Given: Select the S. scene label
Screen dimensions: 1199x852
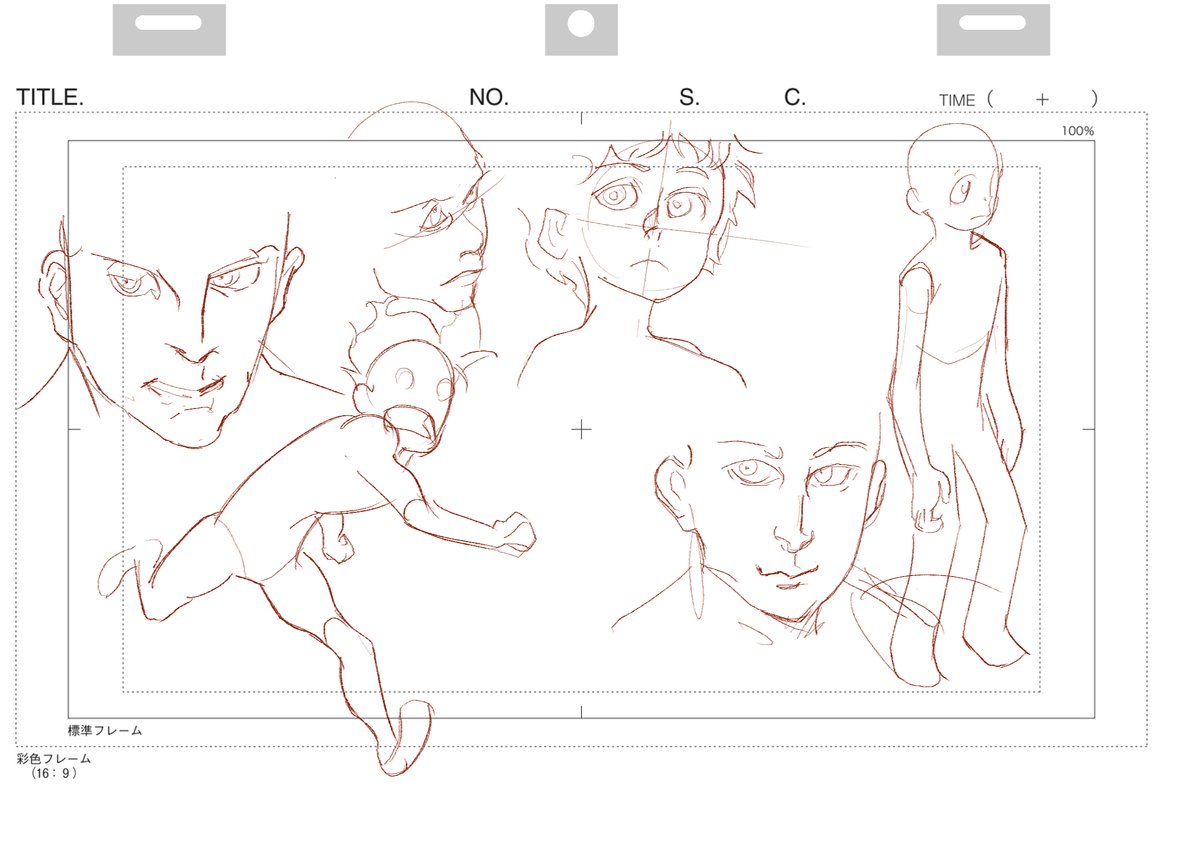Looking at the screenshot, I should pyautogui.click(x=689, y=97).
